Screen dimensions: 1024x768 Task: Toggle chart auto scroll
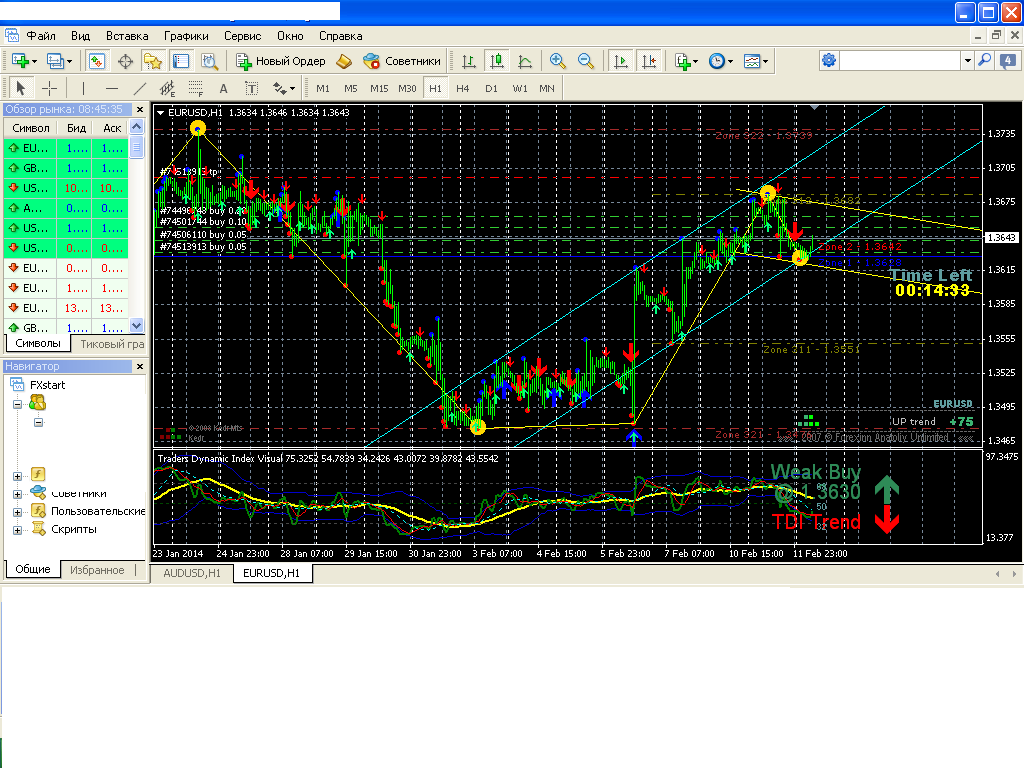(x=621, y=61)
